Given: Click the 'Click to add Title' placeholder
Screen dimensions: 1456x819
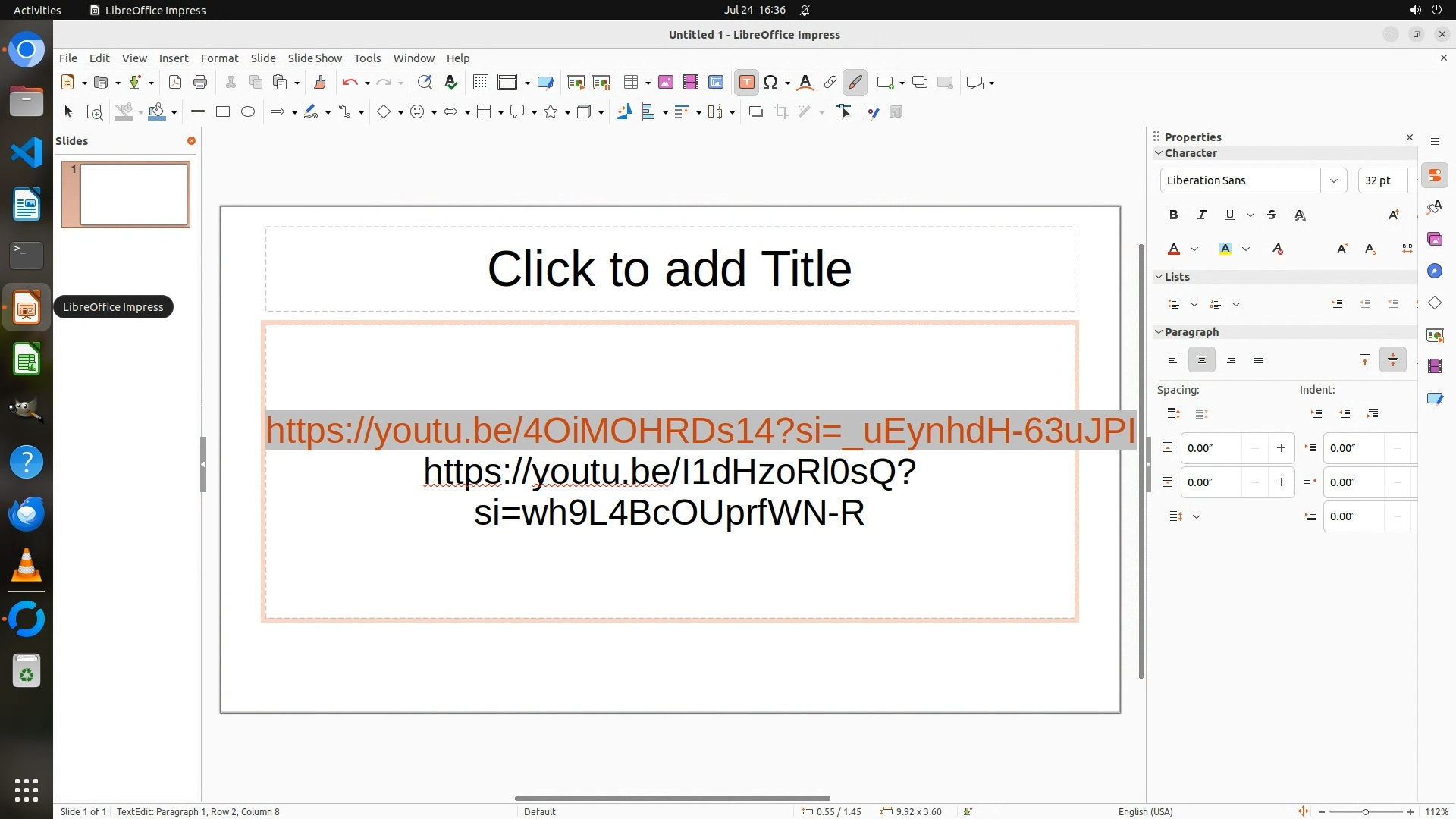Looking at the screenshot, I should click(670, 269).
